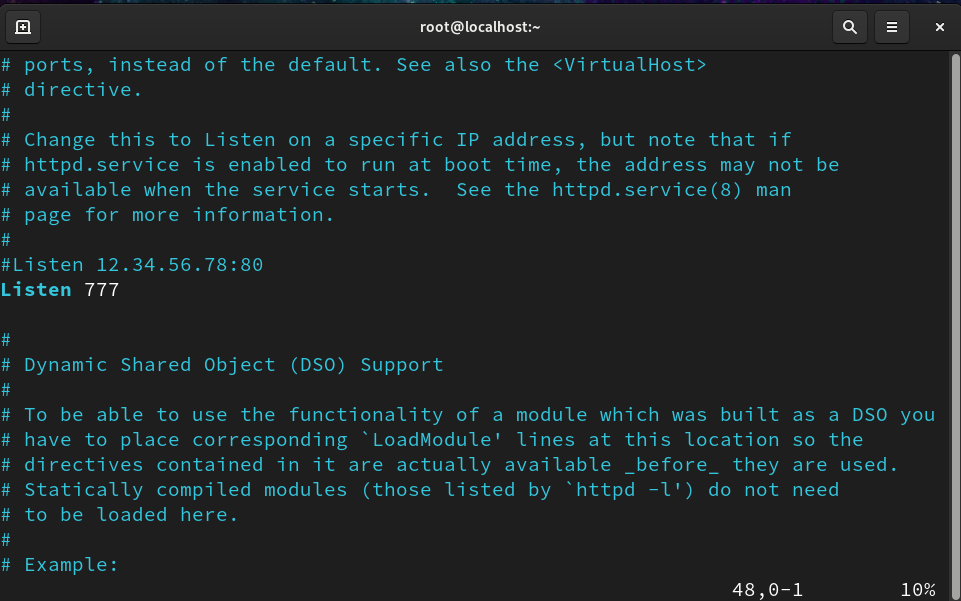Viewport: 961px width, 601px height.
Task: Click the word LoadModule in comment
Action: click(x=432, y=439)
